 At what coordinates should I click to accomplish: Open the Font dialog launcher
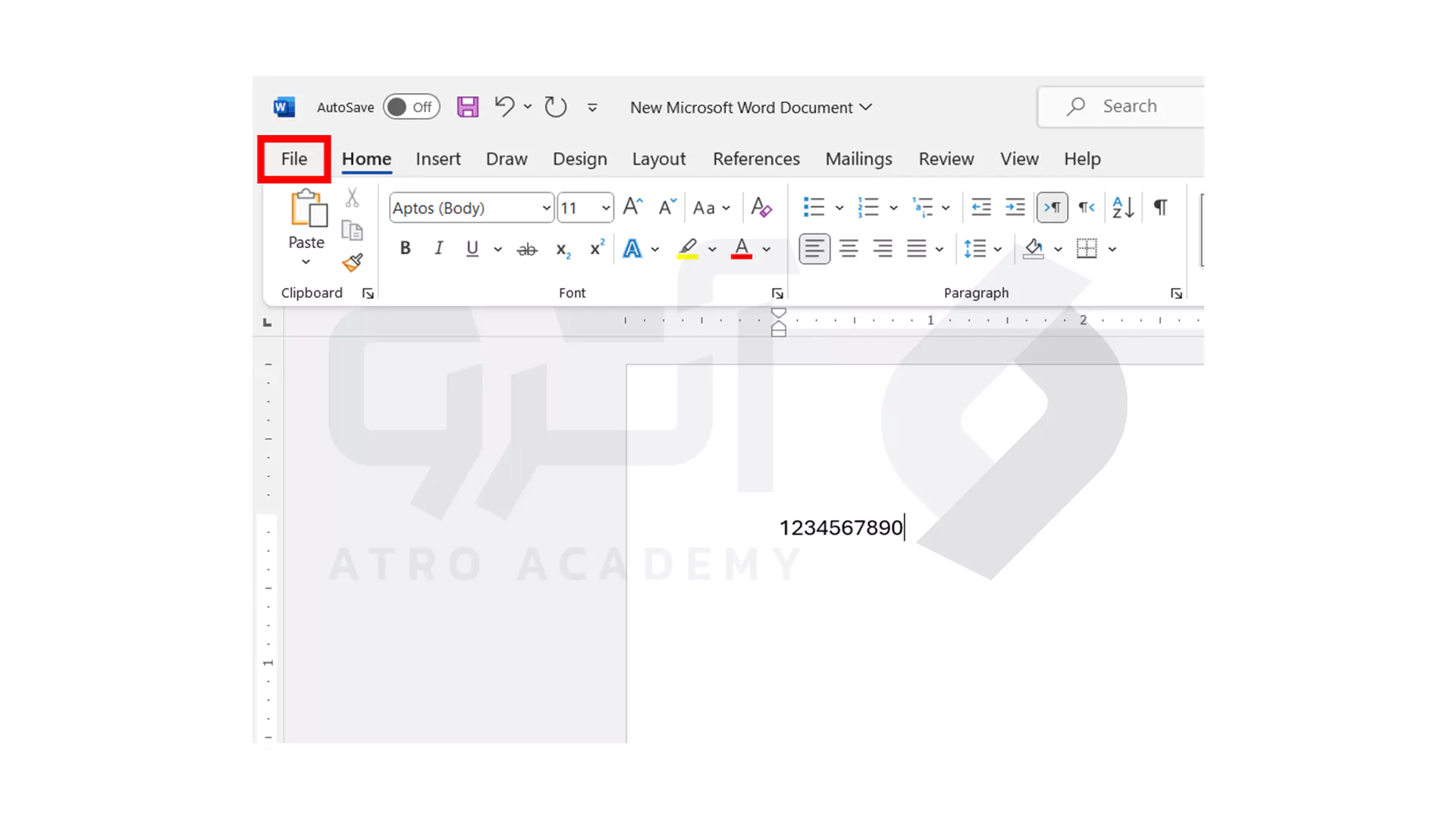point(777,293)
